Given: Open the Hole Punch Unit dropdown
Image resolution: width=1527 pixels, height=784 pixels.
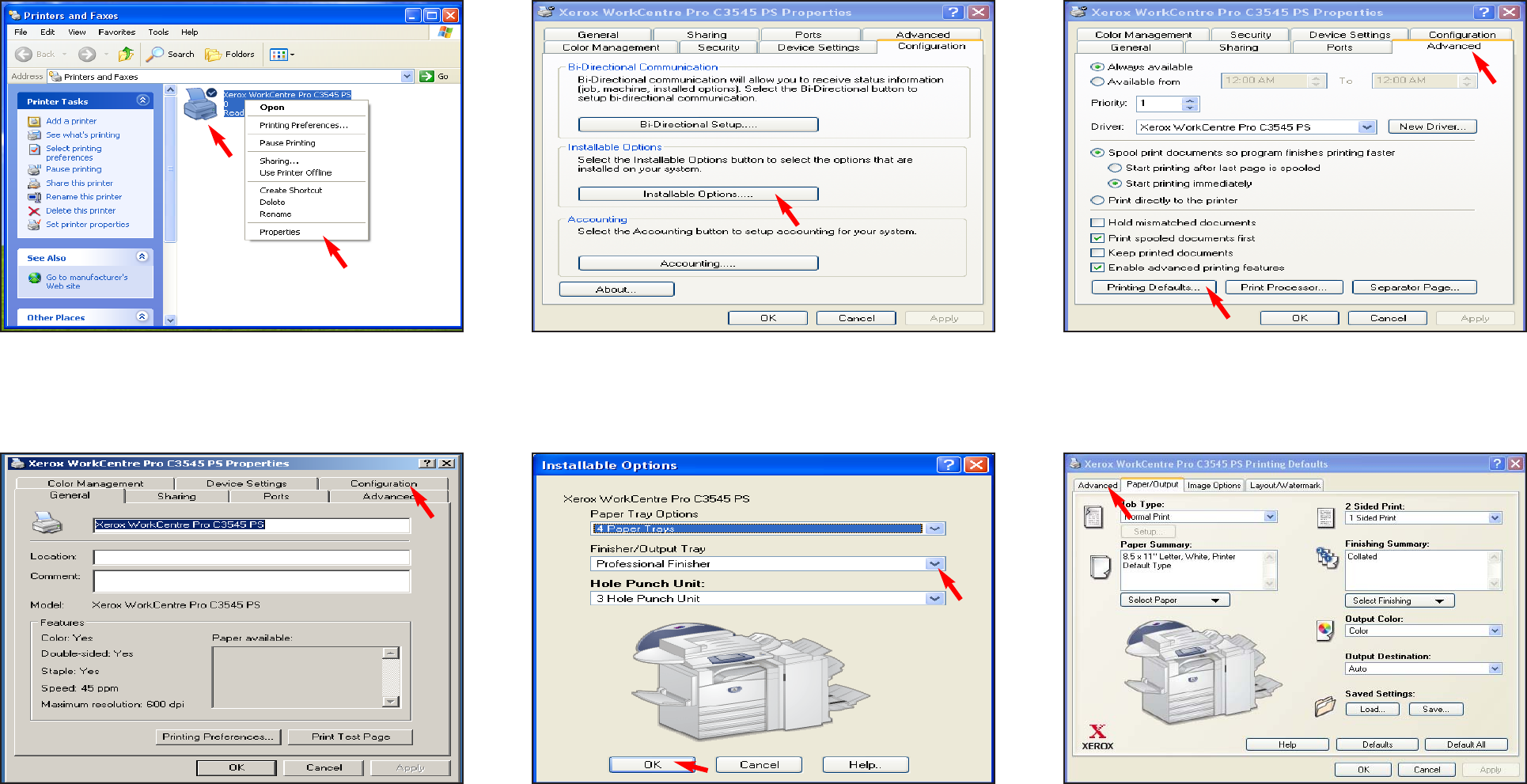Looking at the screenshot, I should 935,598.
